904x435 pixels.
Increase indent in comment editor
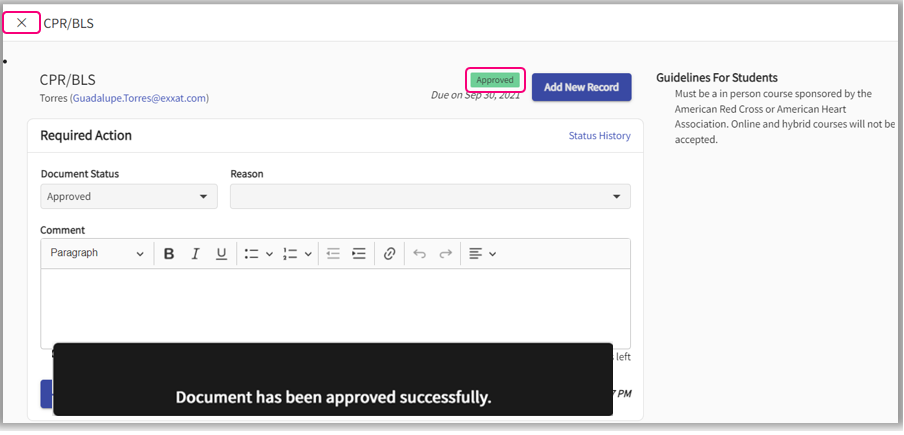(x=359, y=254)
